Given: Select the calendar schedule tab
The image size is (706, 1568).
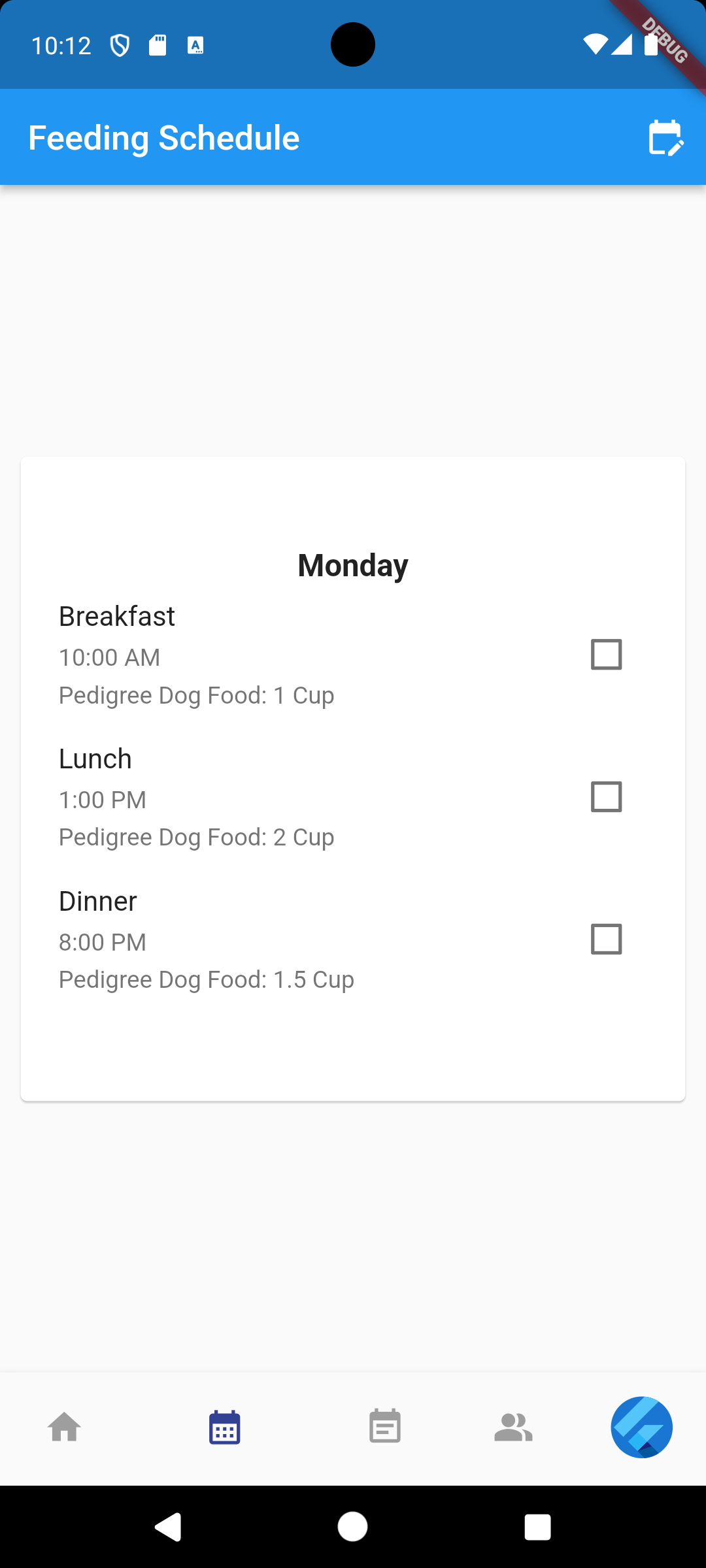Looking at the screenshot, I should (x=225, y=1428).
